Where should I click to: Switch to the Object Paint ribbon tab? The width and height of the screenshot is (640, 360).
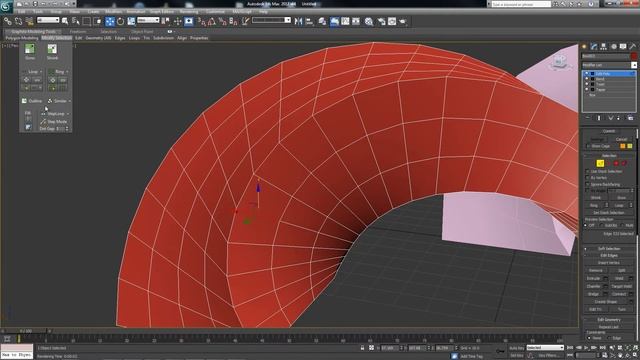tap(142, 31)
